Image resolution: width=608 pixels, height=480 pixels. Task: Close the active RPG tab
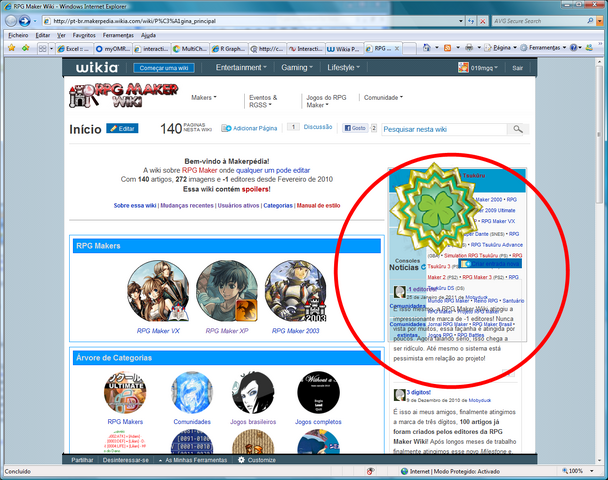pyautogui.click(x=397, y=48)
